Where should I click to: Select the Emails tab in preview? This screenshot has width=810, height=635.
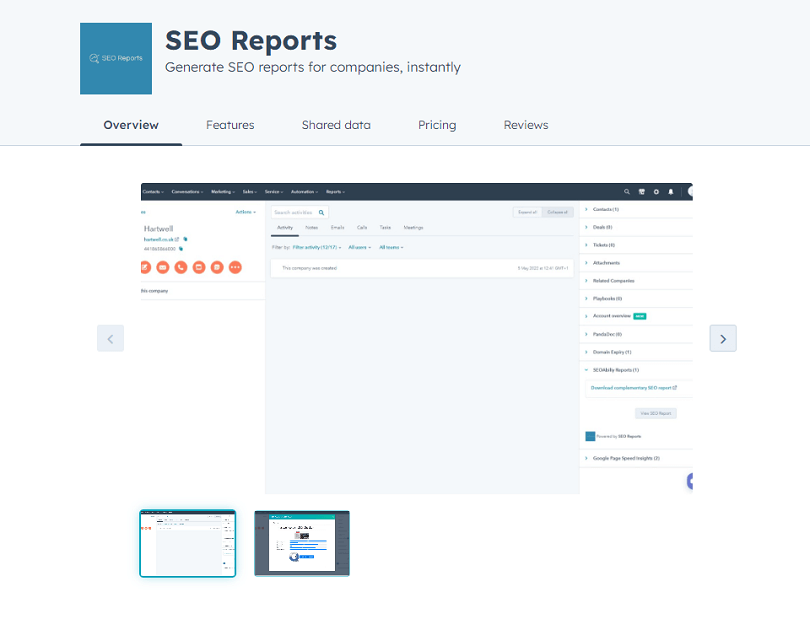337,228
